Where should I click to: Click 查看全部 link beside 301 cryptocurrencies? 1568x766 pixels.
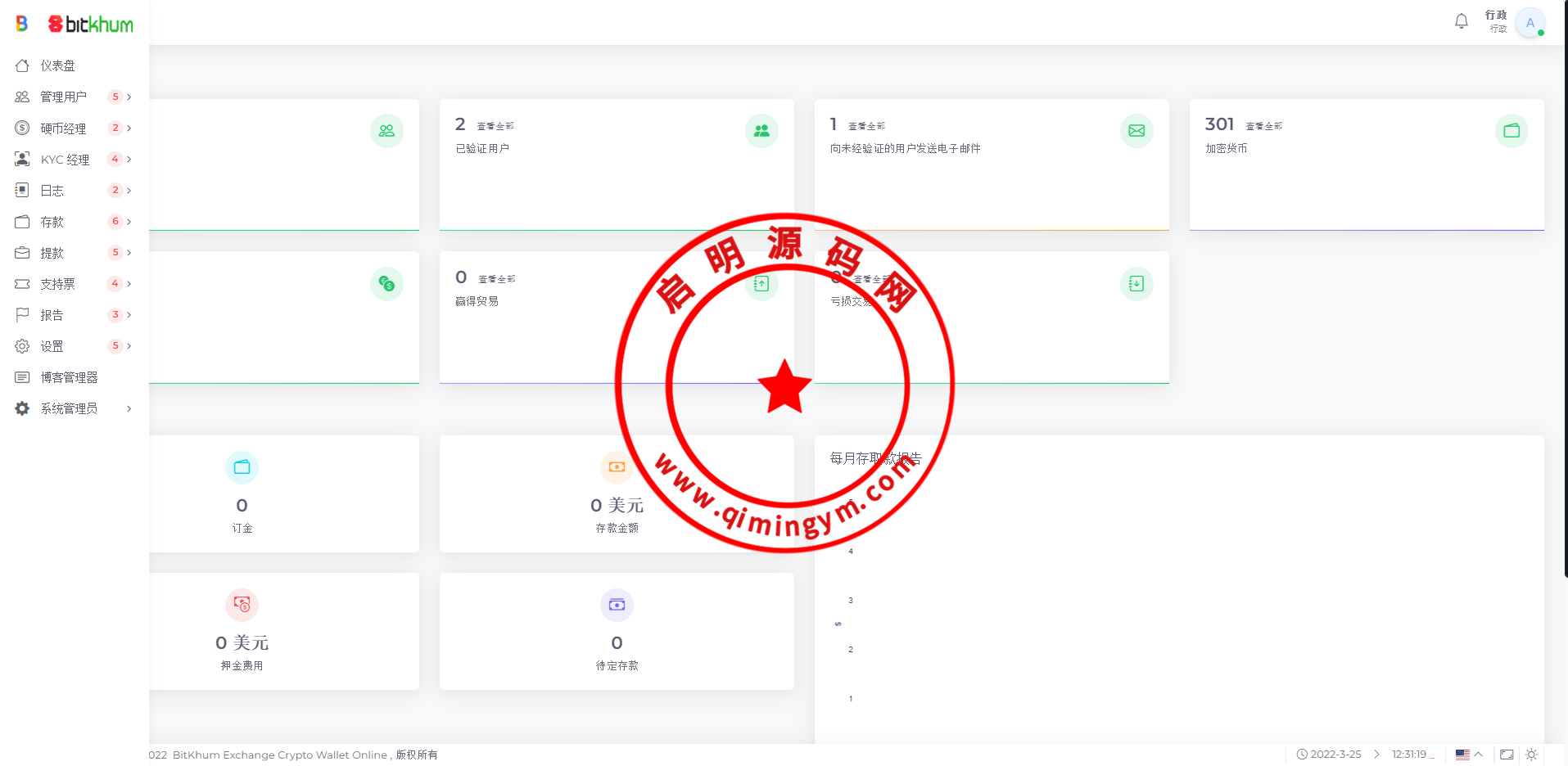[1263, 126]
